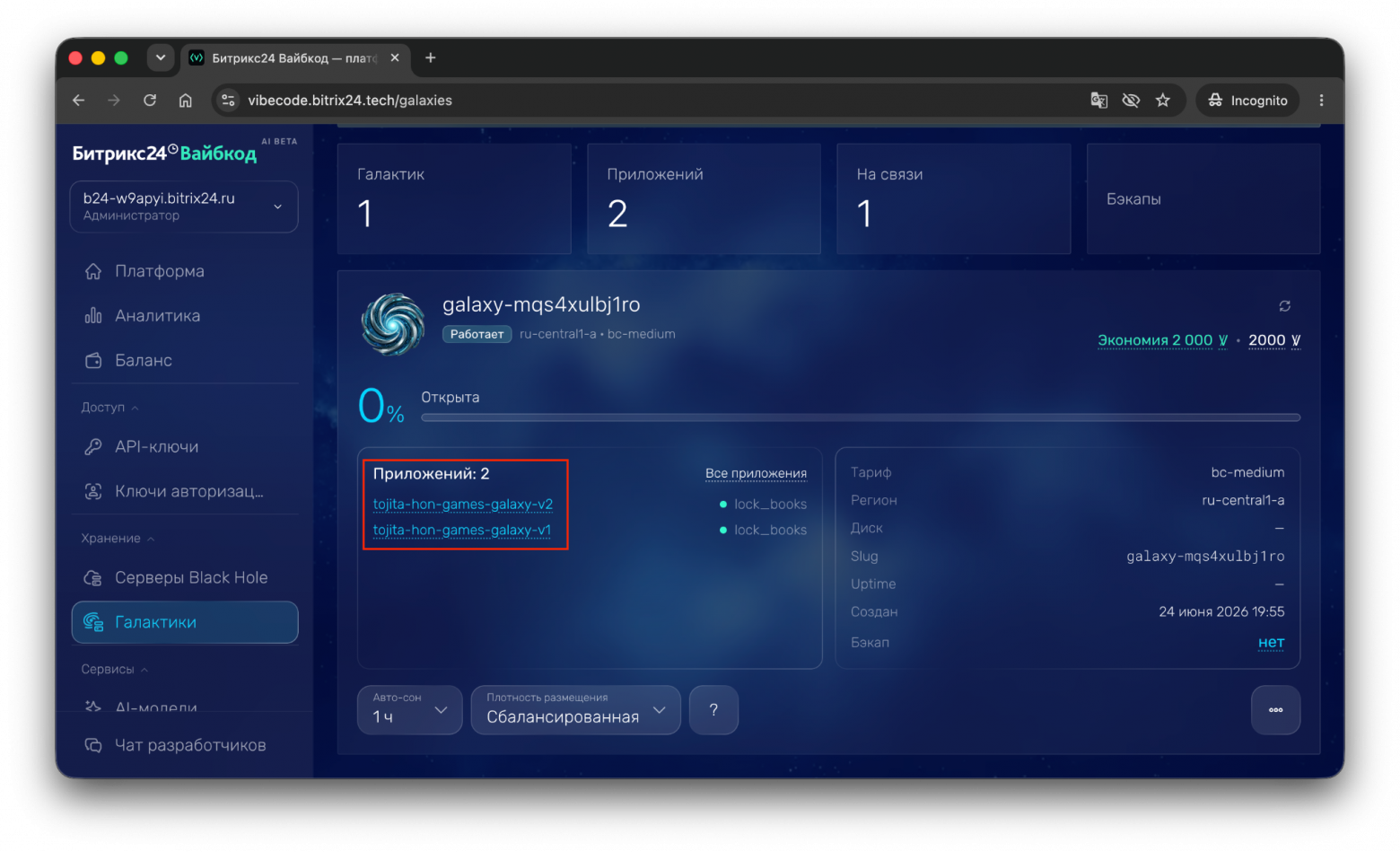Click the Битрикс24 Вайбкод logo
This screenshot has height=852, width=1400.
coord(165,154)
